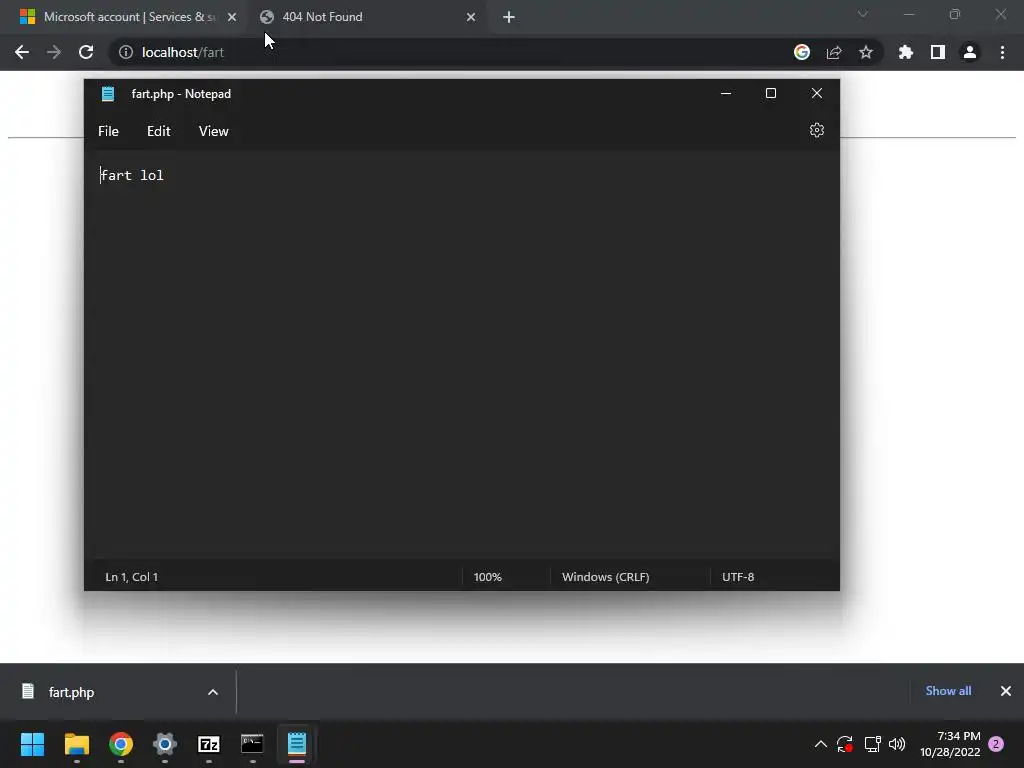
Task: Bookmark this page with the star
Action: [x=866, y=52]
